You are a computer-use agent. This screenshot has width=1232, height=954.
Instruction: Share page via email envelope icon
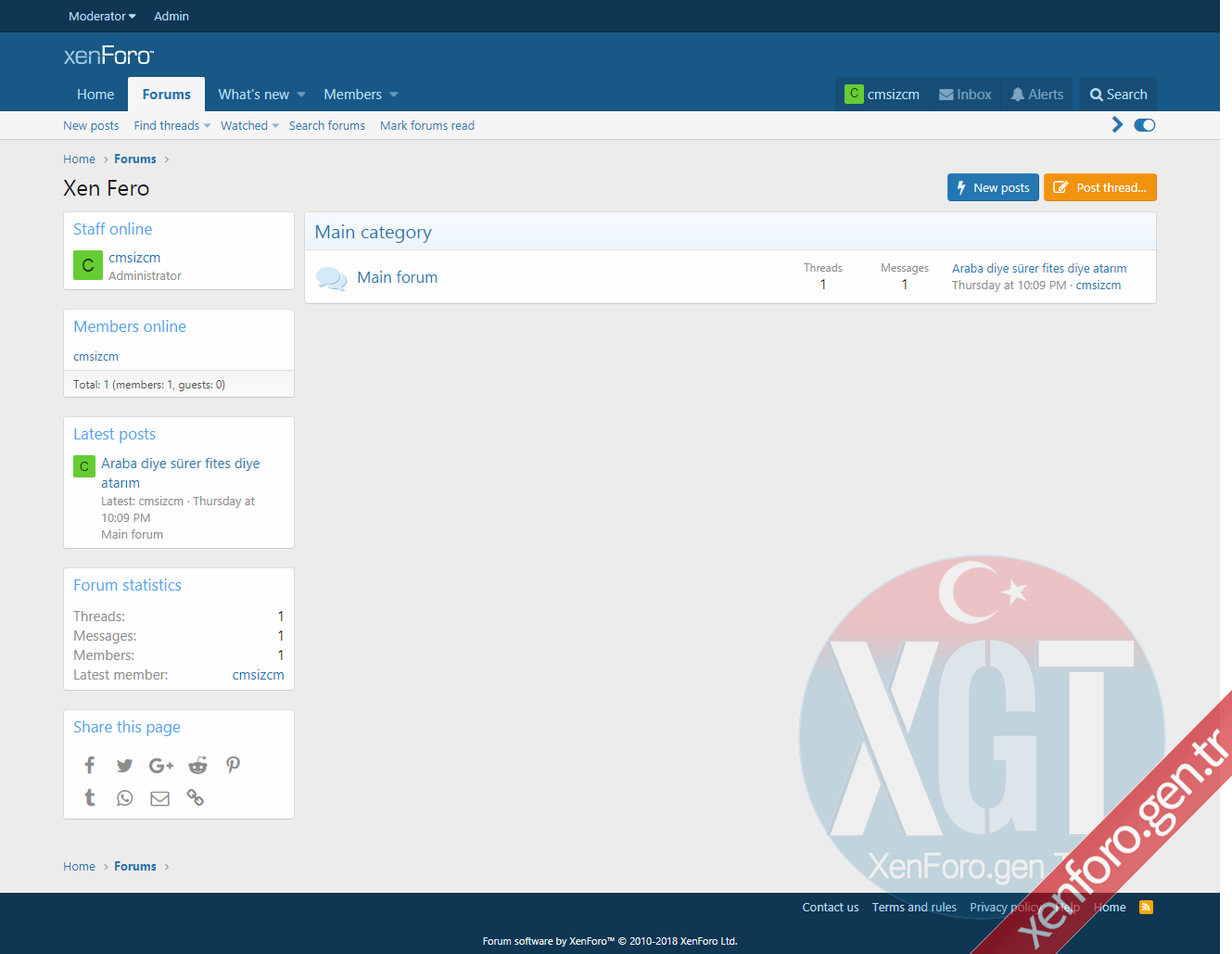click(x=159, y=798)
